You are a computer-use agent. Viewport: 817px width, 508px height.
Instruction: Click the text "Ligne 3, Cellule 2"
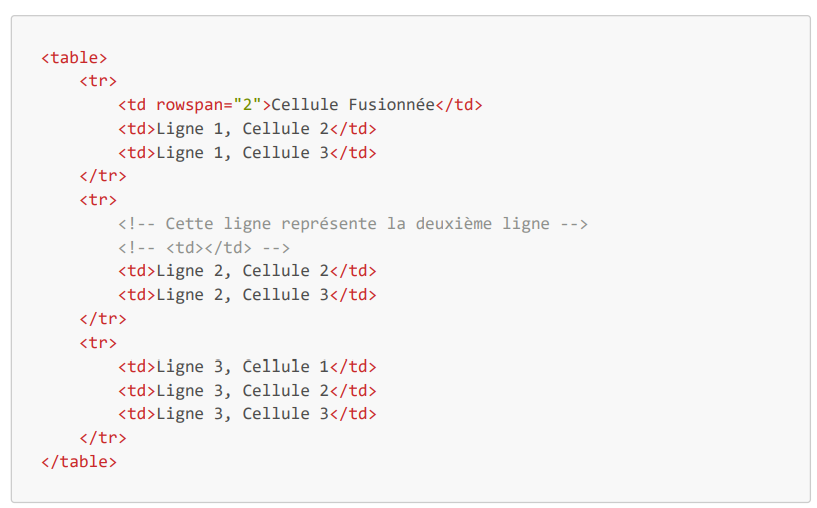242,391
